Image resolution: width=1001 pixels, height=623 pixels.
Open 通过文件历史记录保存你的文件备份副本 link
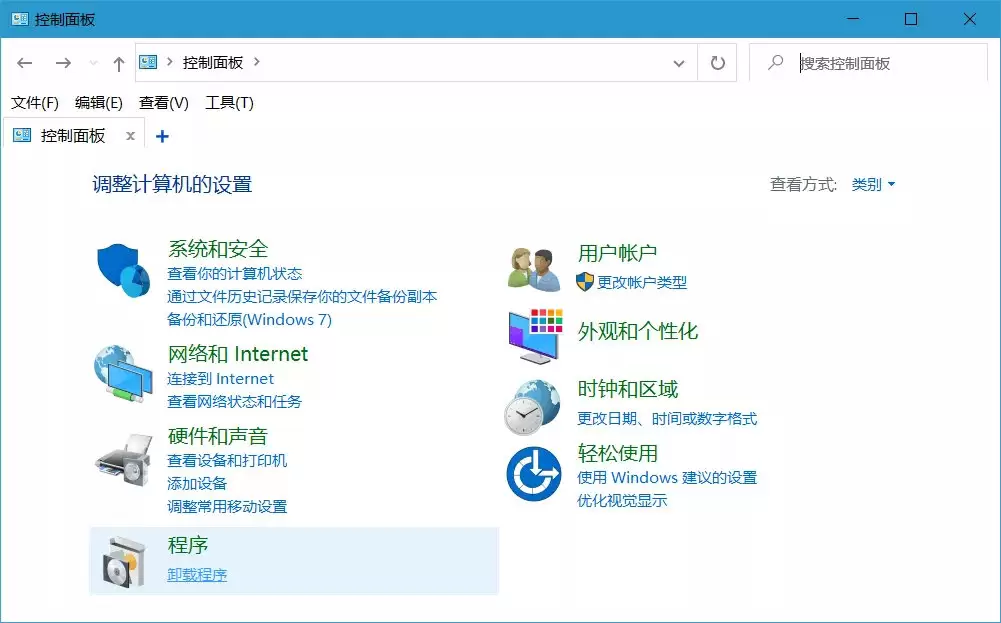pyautogui.click(x=302, y=297)
